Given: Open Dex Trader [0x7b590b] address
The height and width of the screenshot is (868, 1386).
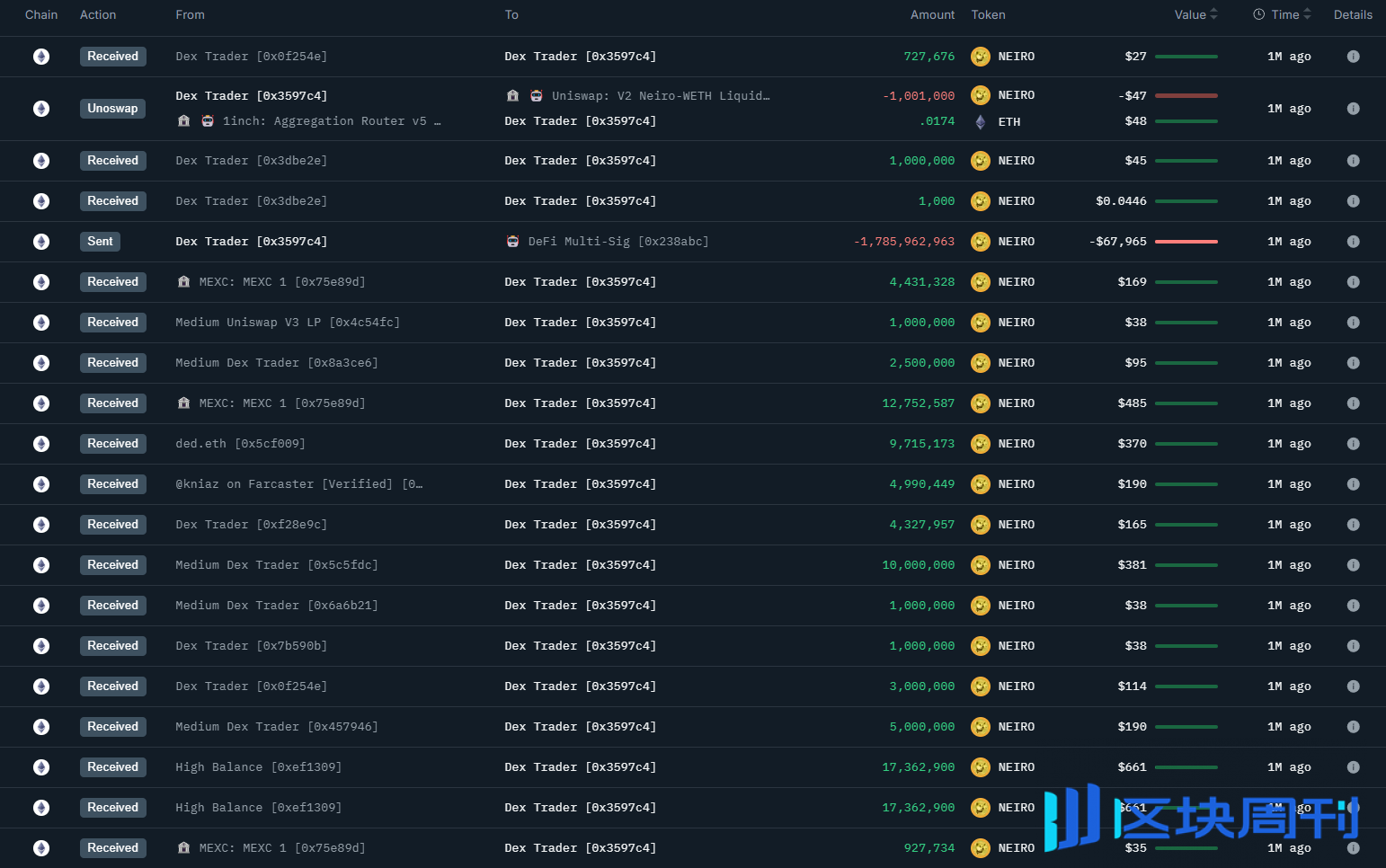Looking at the screenshot, I should (251, 646).
